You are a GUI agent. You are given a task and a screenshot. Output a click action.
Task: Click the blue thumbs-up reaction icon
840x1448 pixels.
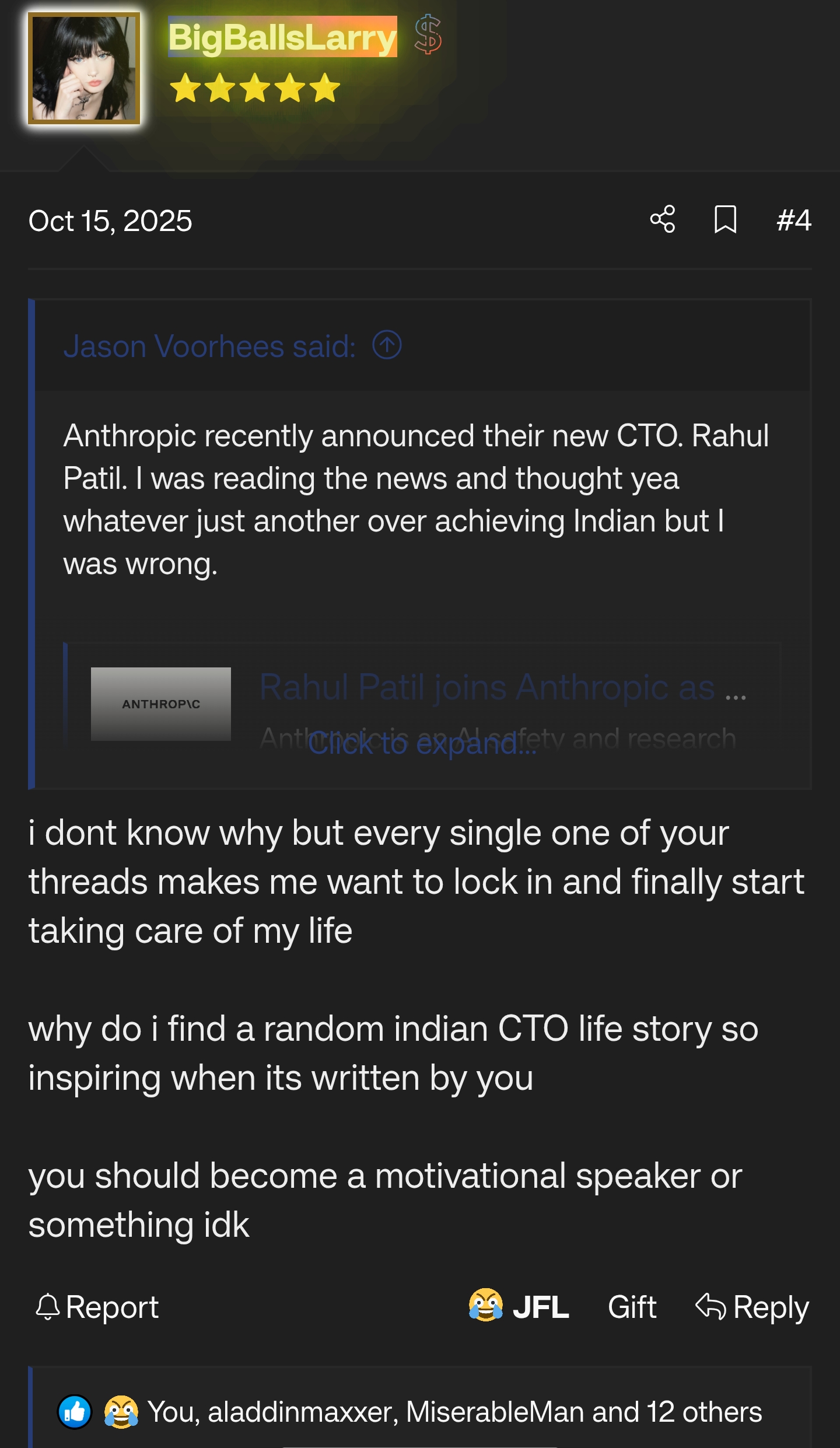click(x=75, y=1412)
